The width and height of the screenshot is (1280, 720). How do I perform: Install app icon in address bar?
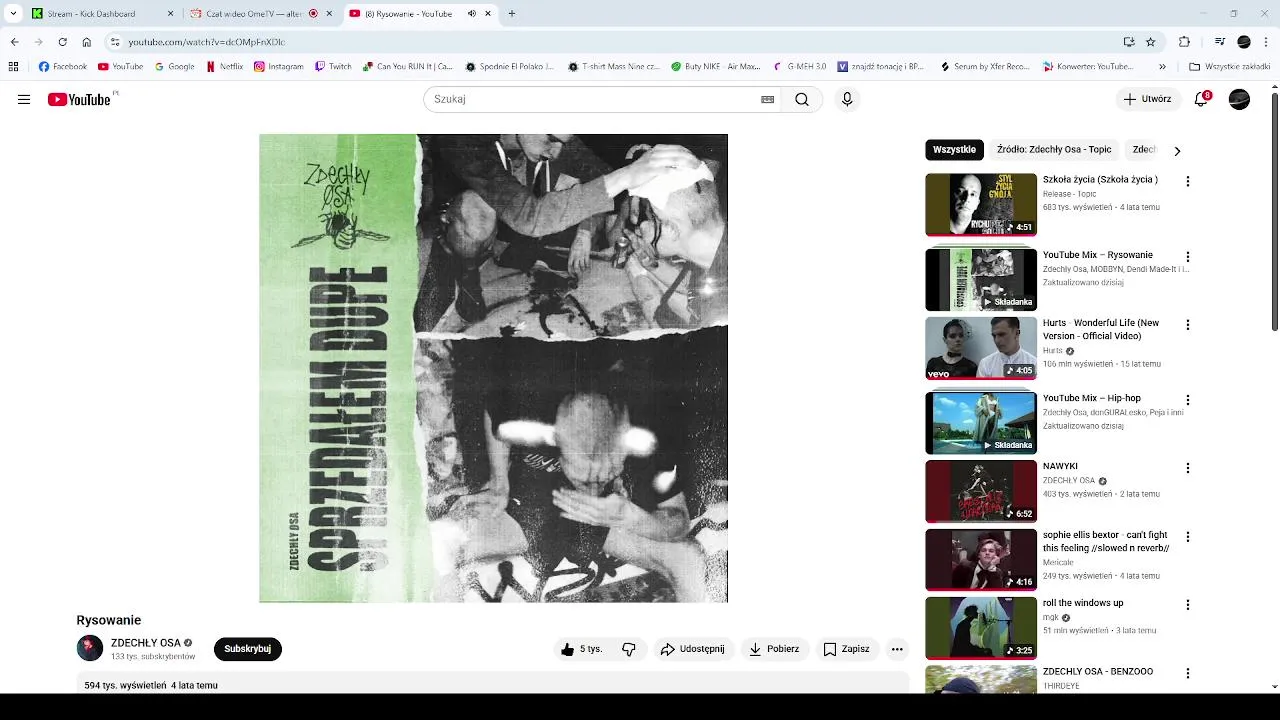pyautogui.click(x=1129, y=42)
